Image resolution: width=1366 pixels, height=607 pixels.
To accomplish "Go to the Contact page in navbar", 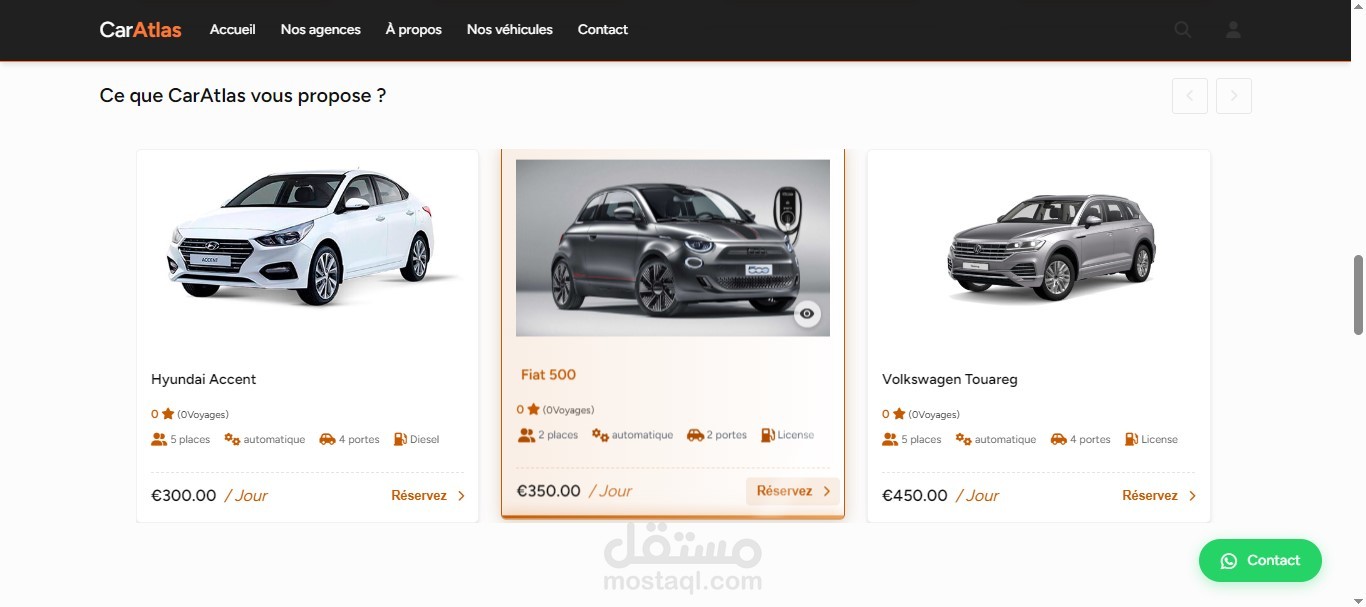I will coord(603,30).
